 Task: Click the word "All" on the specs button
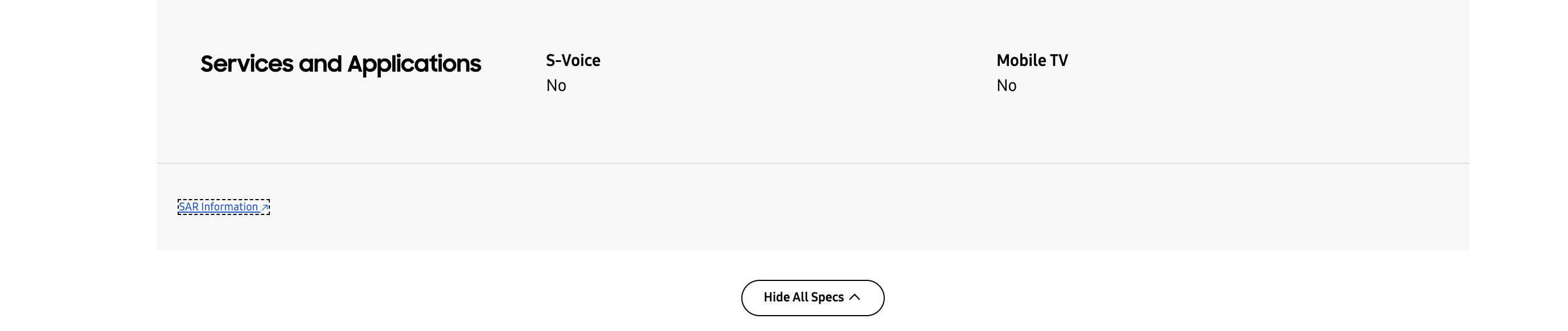point(801,297)
